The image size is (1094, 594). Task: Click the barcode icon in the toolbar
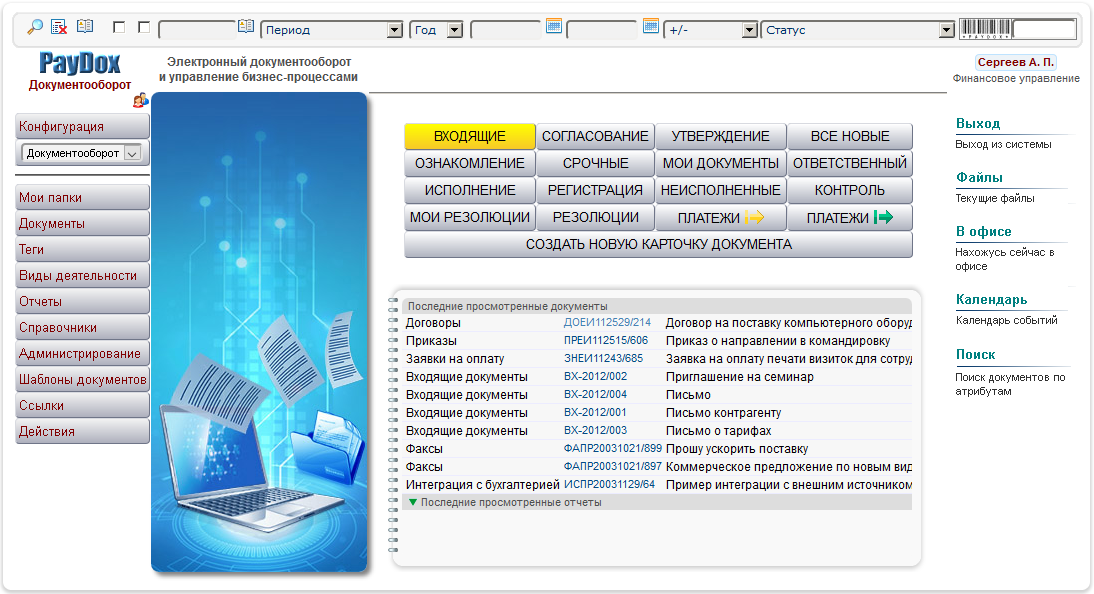(984, 29)
